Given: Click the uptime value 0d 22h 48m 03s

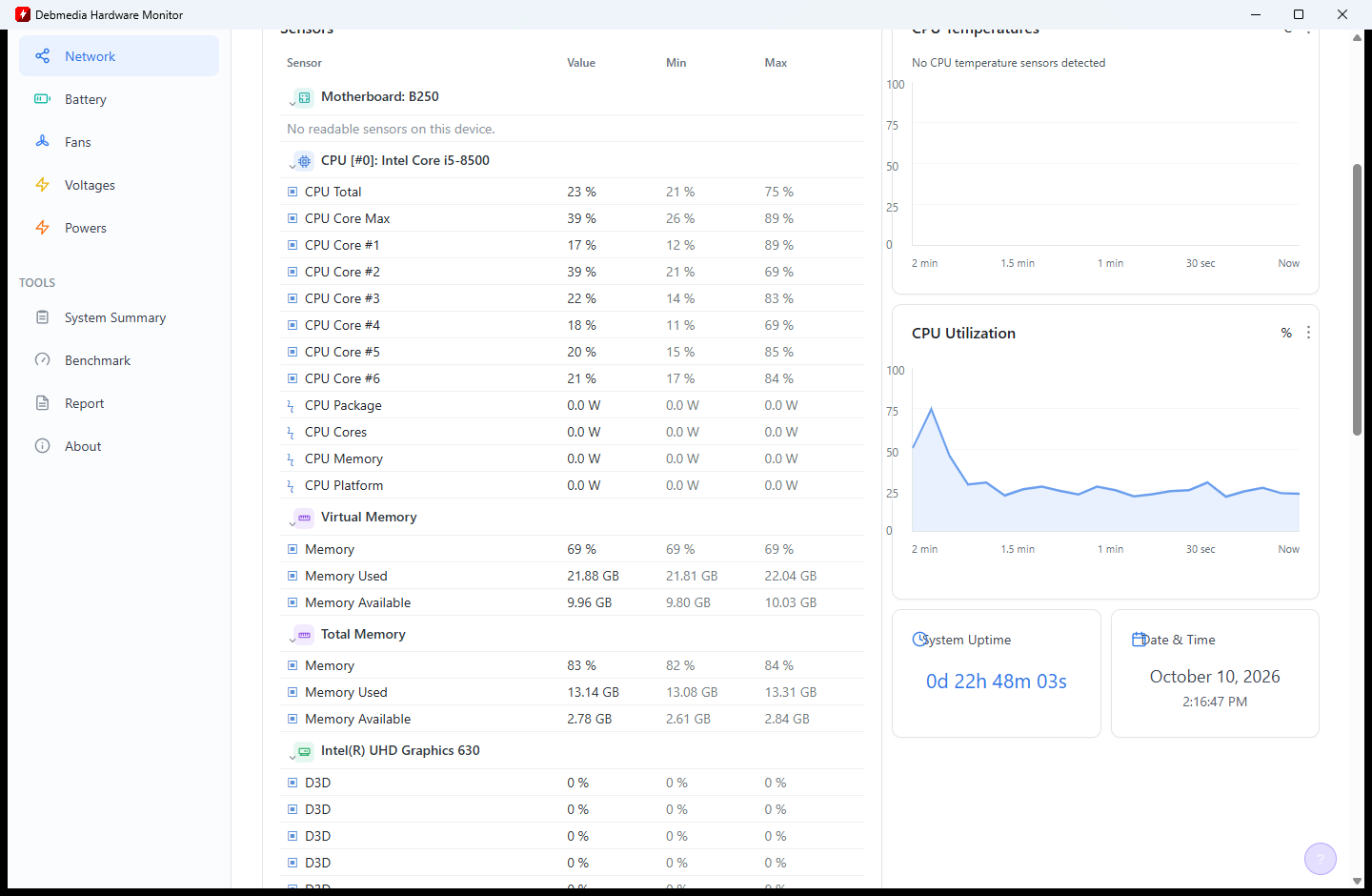Looking at the screenshot, I should pos(997,682).
